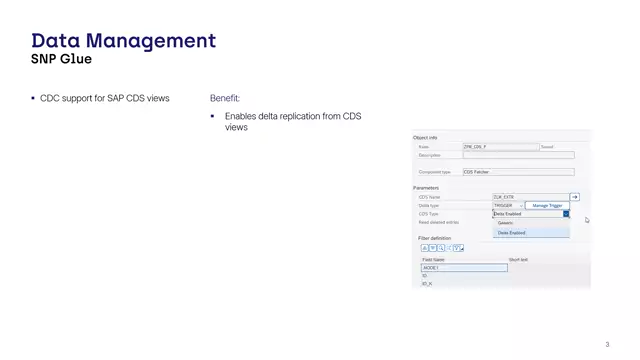
Task: Click the Manage Trigger button
Action: pos(547,206)
